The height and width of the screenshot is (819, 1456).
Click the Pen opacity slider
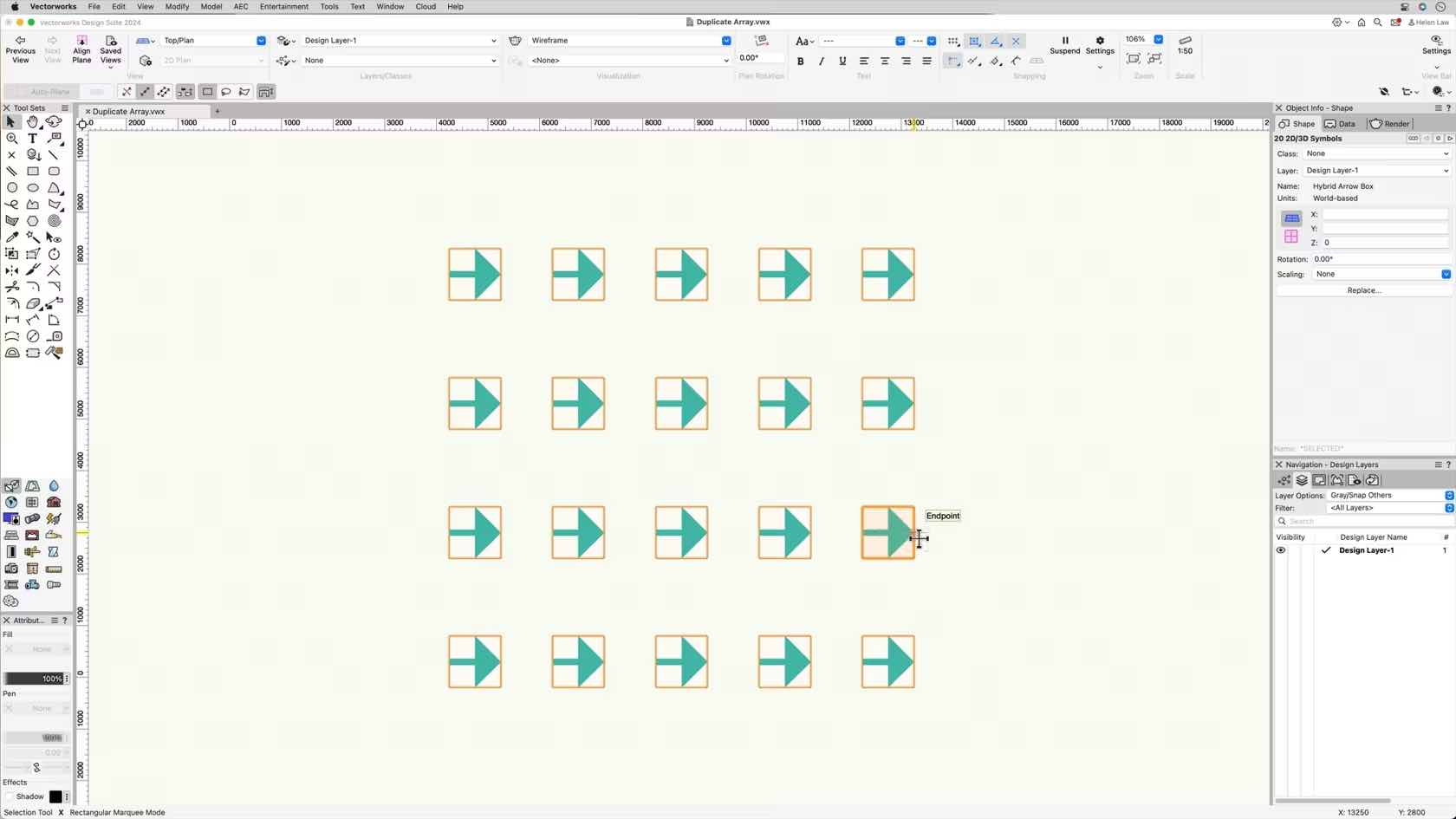coord(34,738)
